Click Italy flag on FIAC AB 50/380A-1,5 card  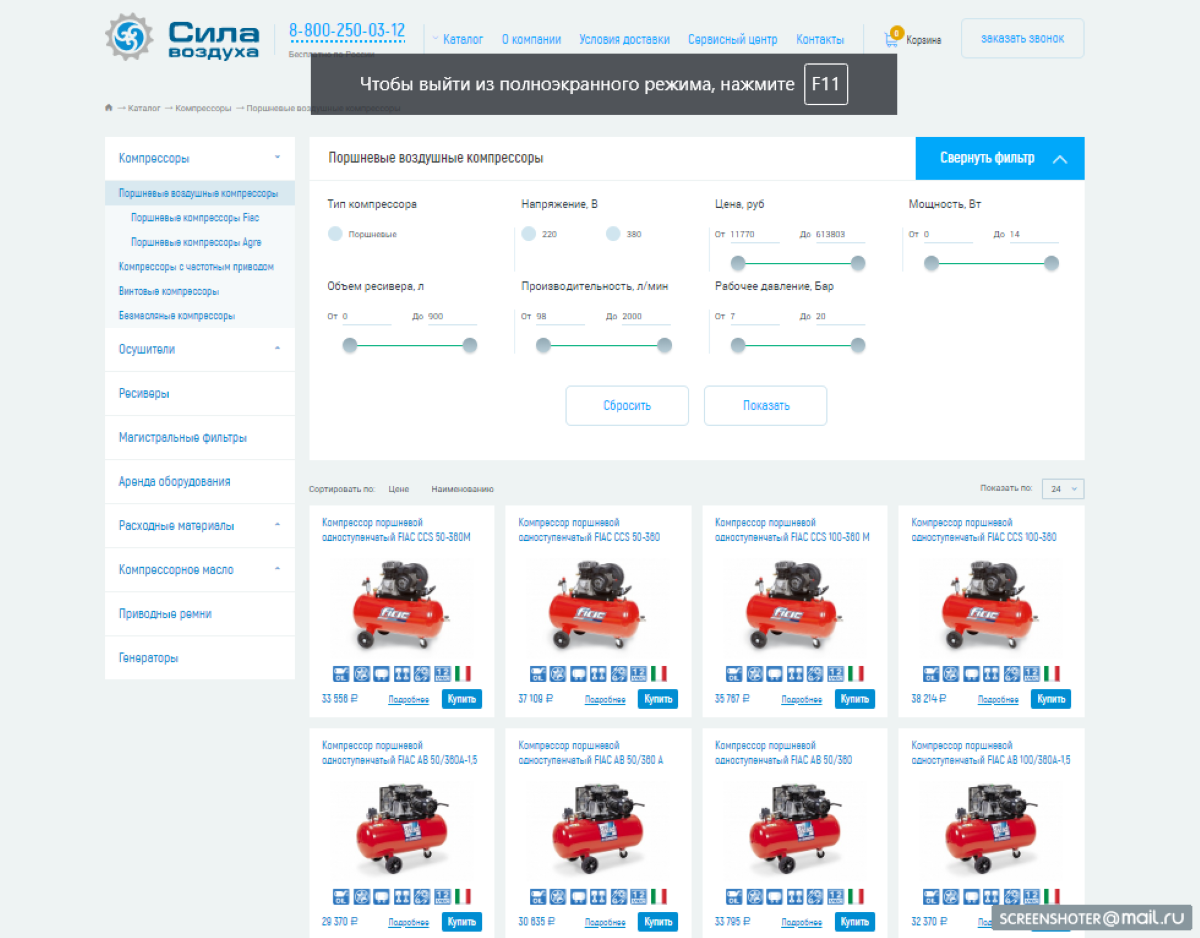click(x=463, y=897)
